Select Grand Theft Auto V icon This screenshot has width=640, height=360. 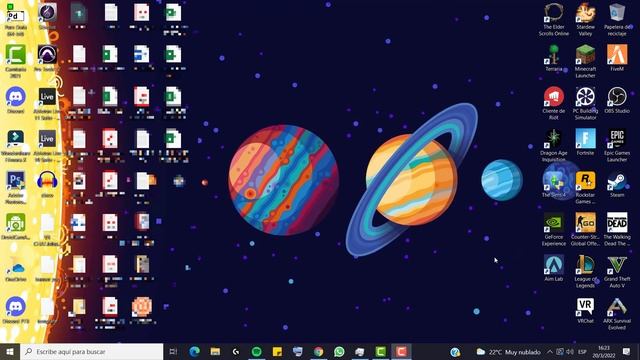click(x=617, y=271)
